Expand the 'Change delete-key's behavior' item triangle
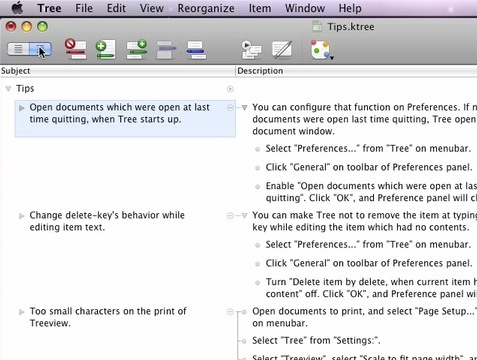This screenshot has width=477, height=360. (x=22, y=216)
